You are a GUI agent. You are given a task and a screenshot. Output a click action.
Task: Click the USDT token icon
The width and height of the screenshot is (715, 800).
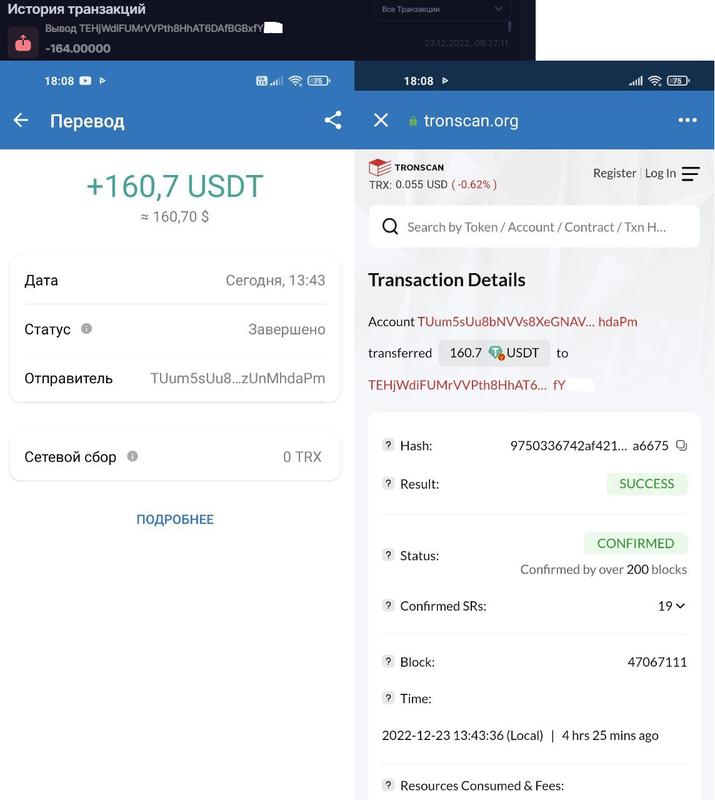click(497, 353)
